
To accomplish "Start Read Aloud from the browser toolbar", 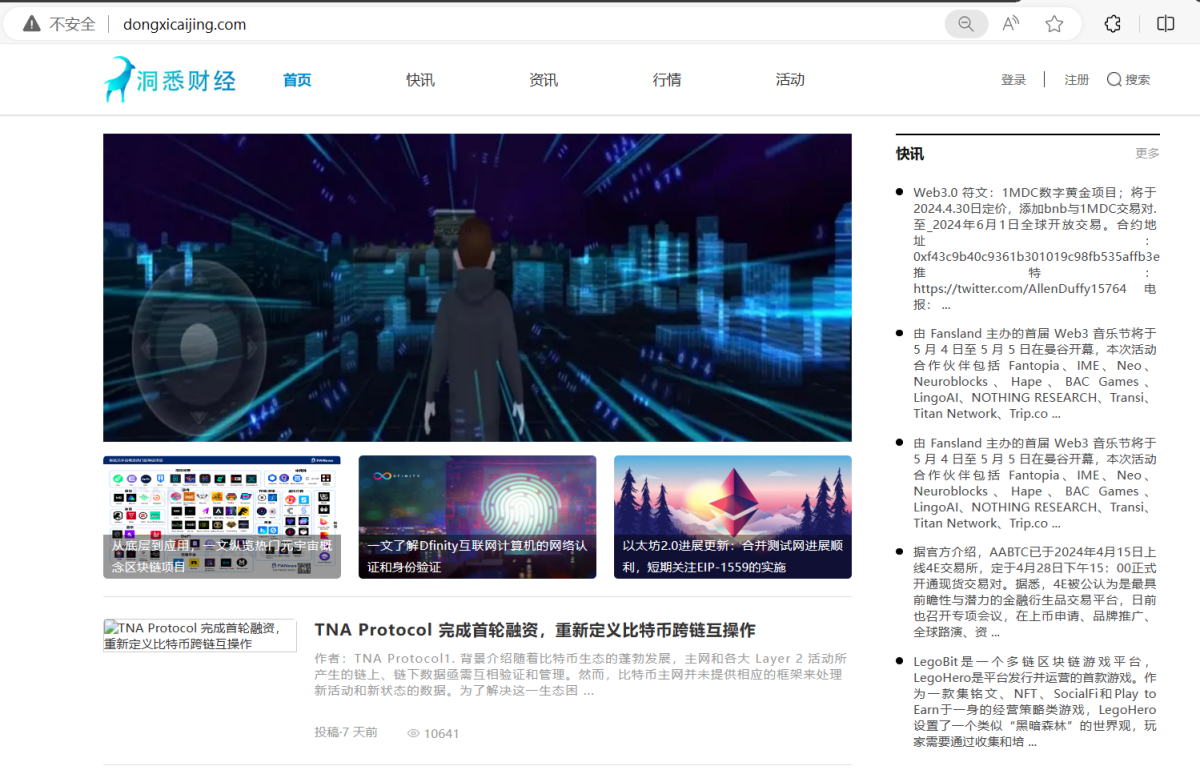I will tap(1010, 22).
